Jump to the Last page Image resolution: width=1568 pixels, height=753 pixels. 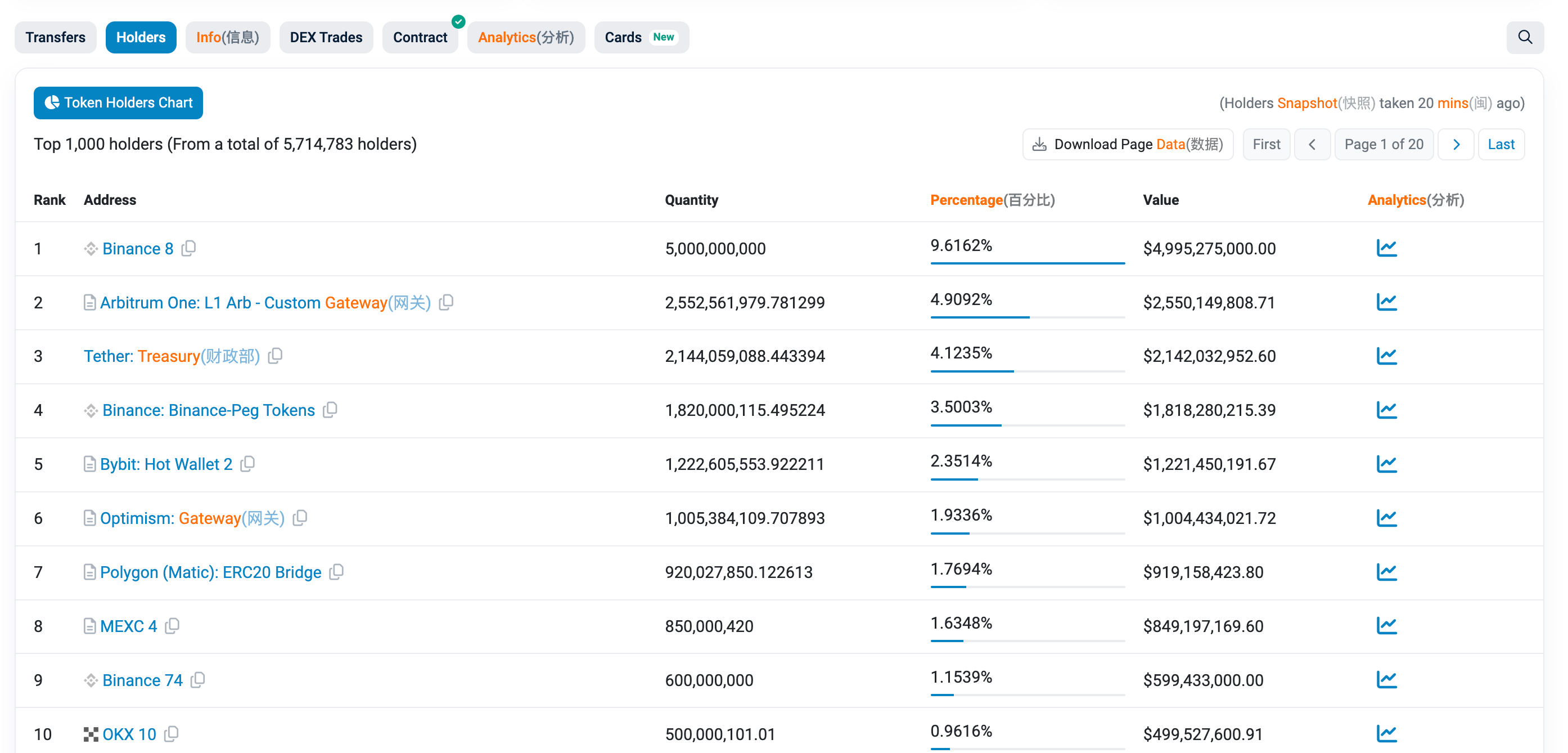[1501, 145]
